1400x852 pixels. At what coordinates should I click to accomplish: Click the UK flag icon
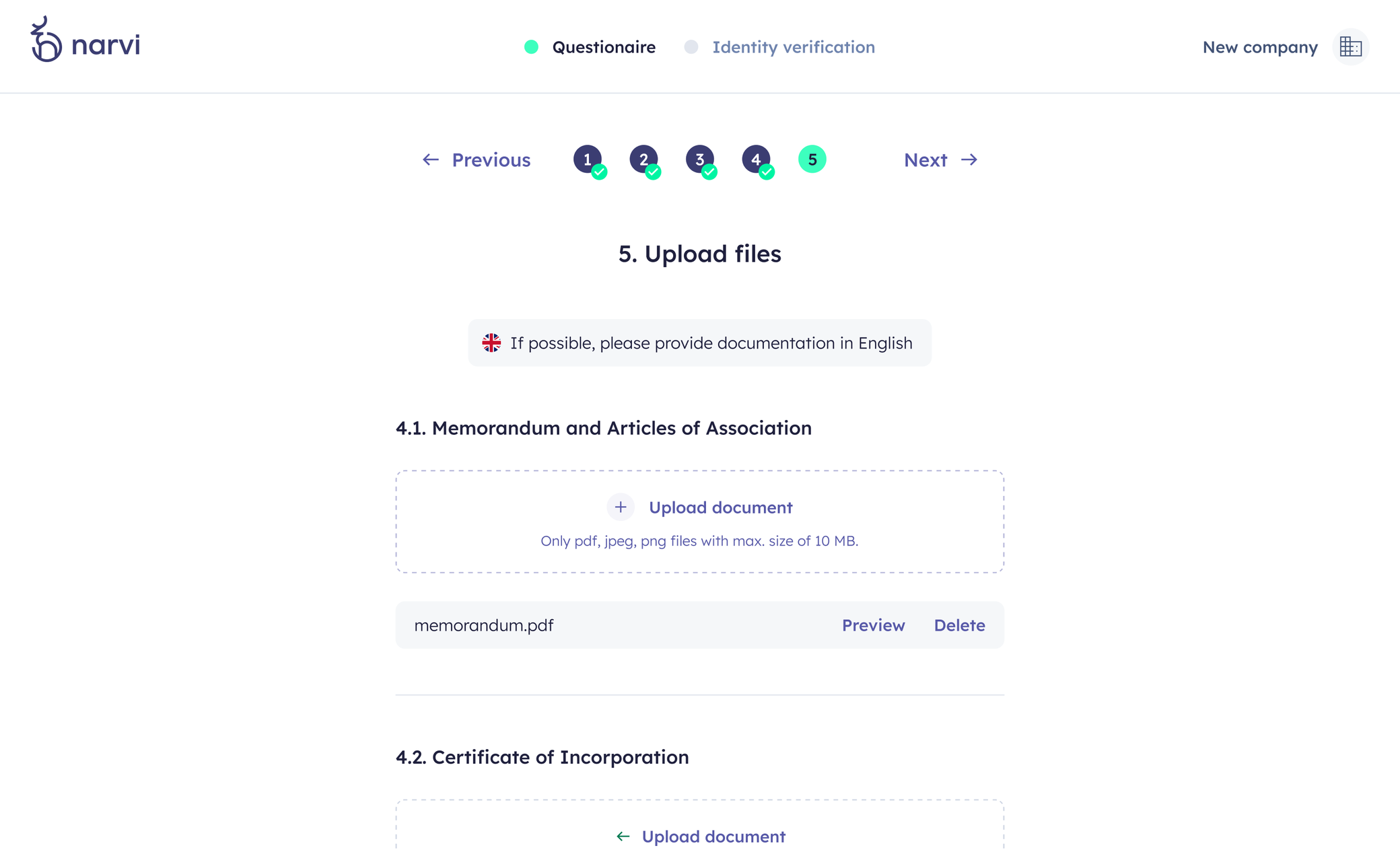pos(491,343)
